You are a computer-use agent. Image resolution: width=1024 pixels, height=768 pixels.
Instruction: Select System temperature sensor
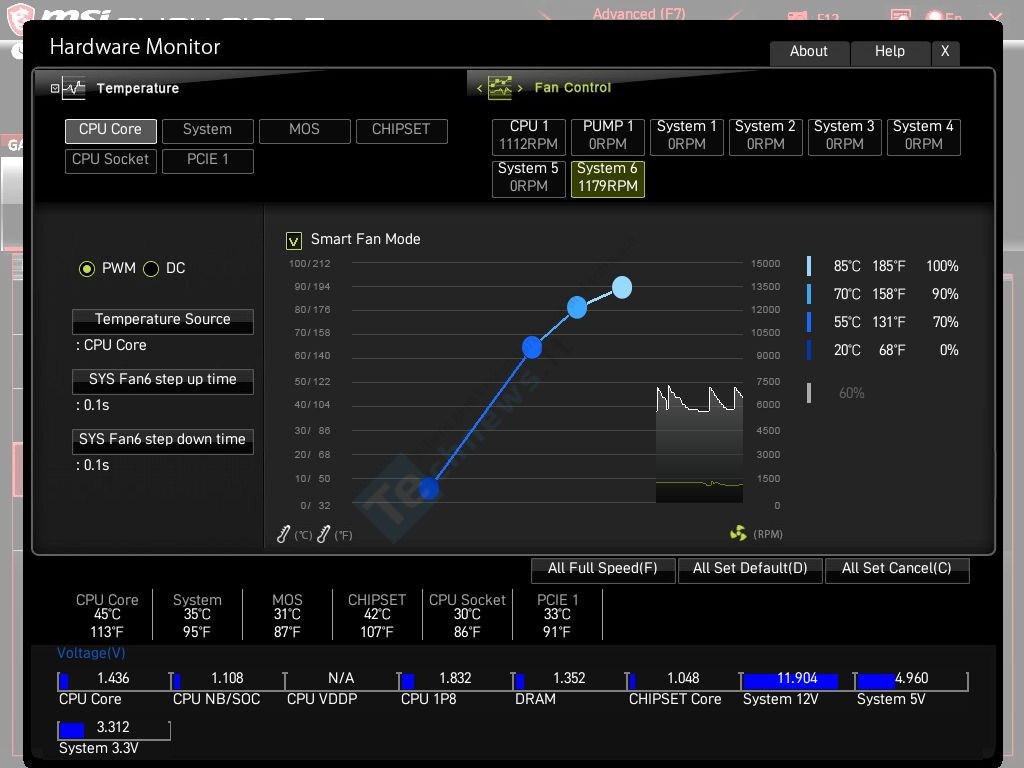(x=208, y=131)
